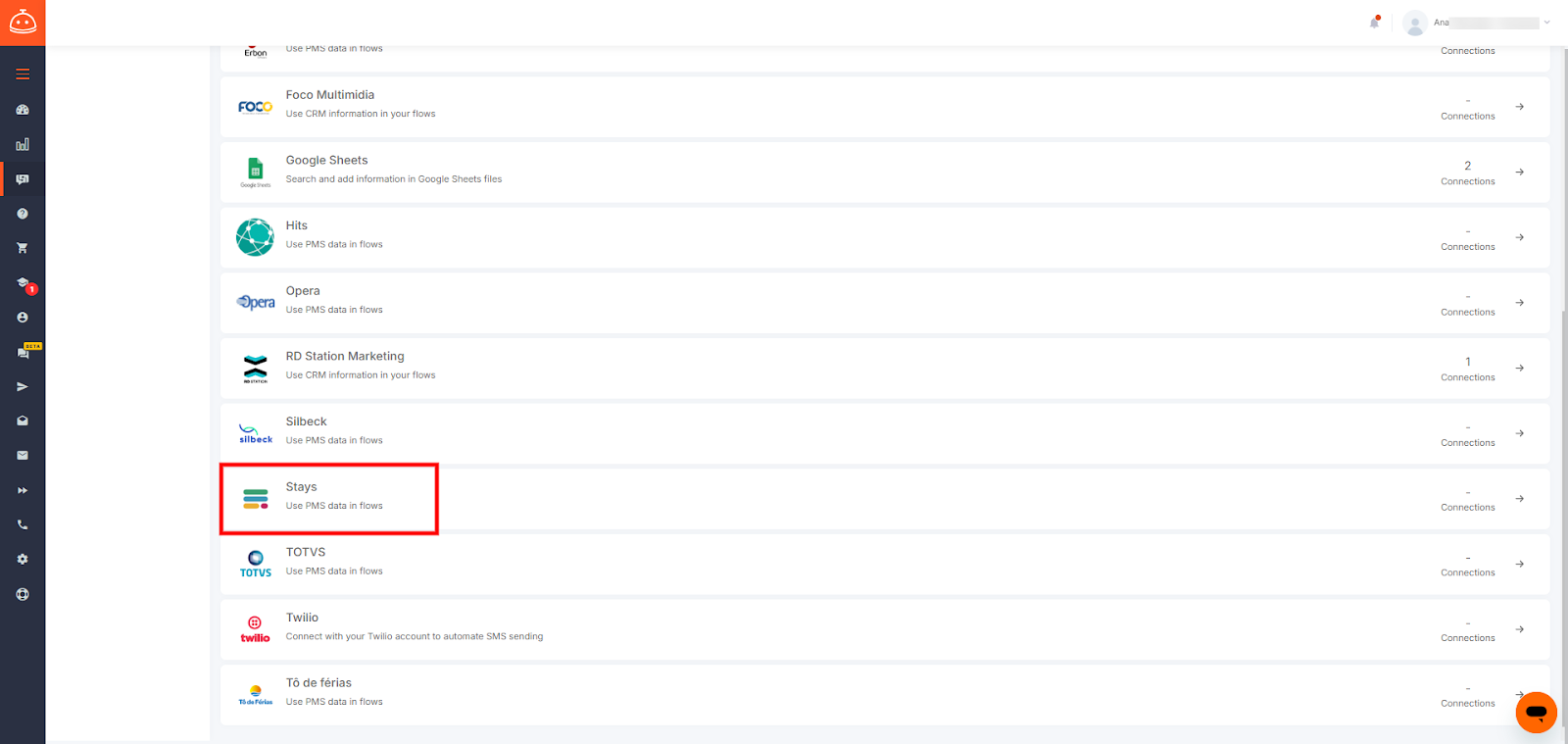1568x744 pixels.
Task: Open Opera integration via its arrow
Action: 1519,303
